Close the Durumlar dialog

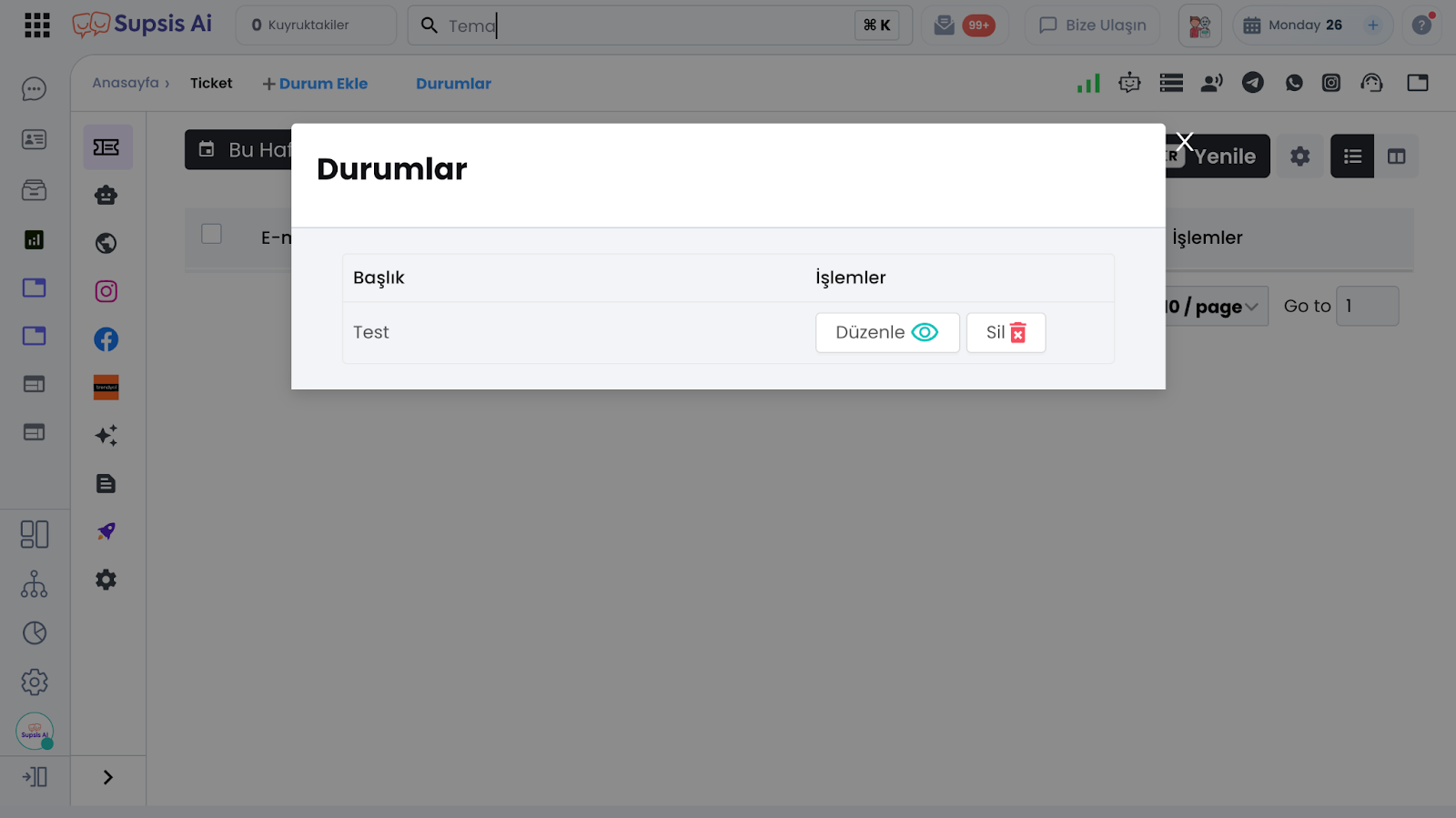click(1184, 141)
